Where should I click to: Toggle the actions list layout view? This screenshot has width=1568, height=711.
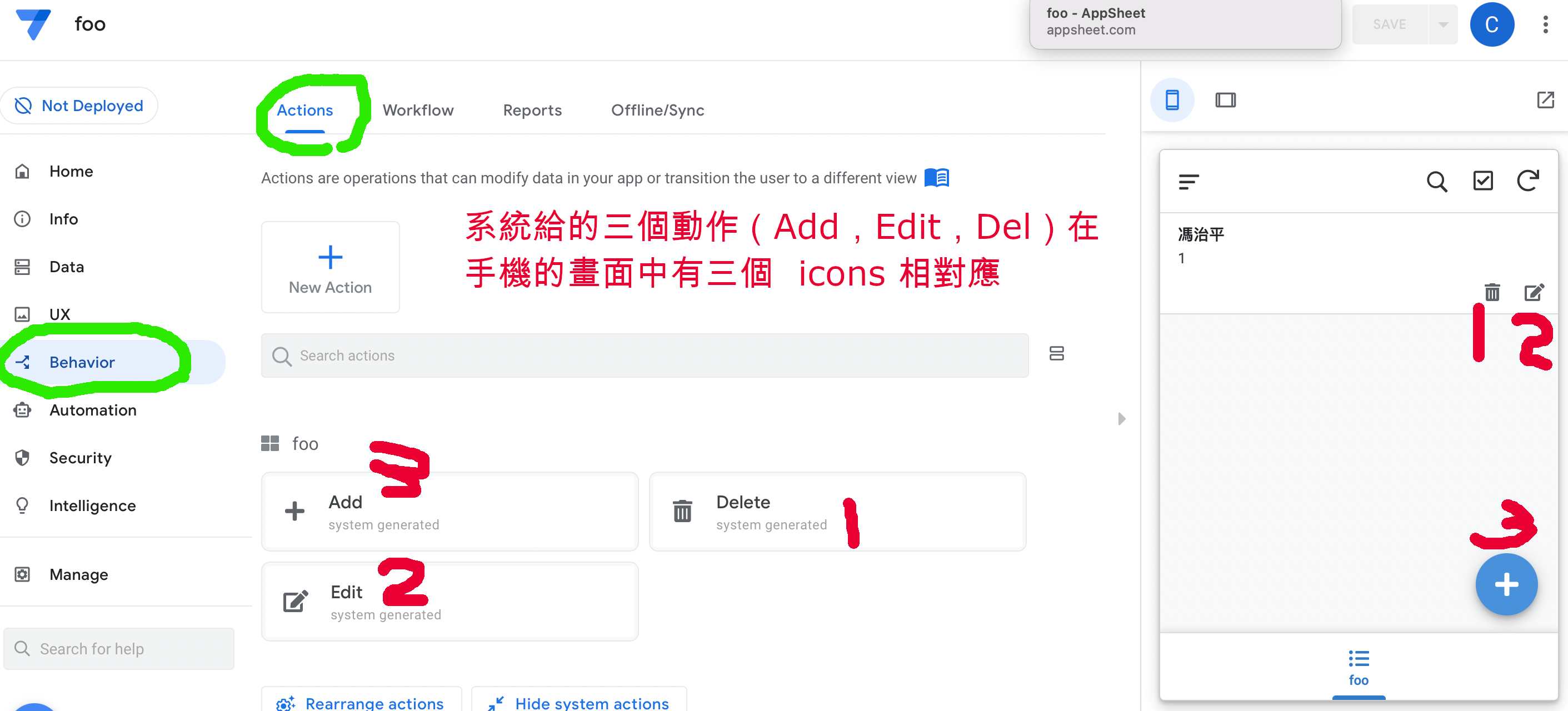[1056, 354]
